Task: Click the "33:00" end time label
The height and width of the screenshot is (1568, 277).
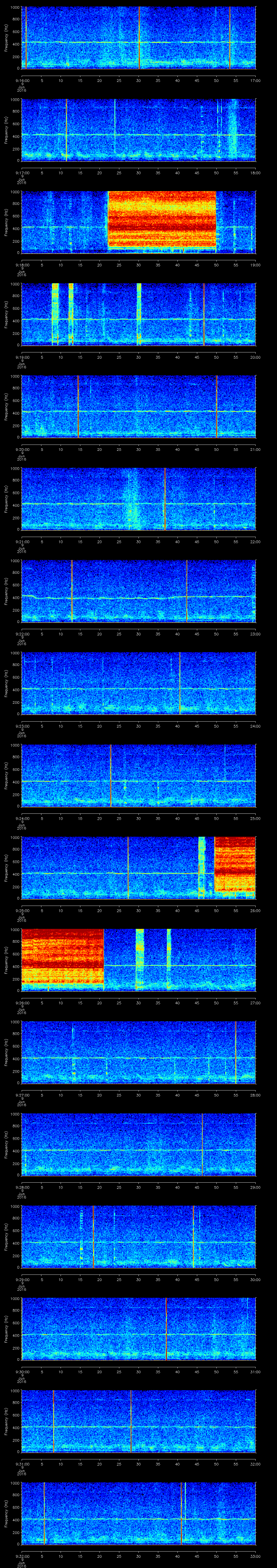Action: [255, 1556]
